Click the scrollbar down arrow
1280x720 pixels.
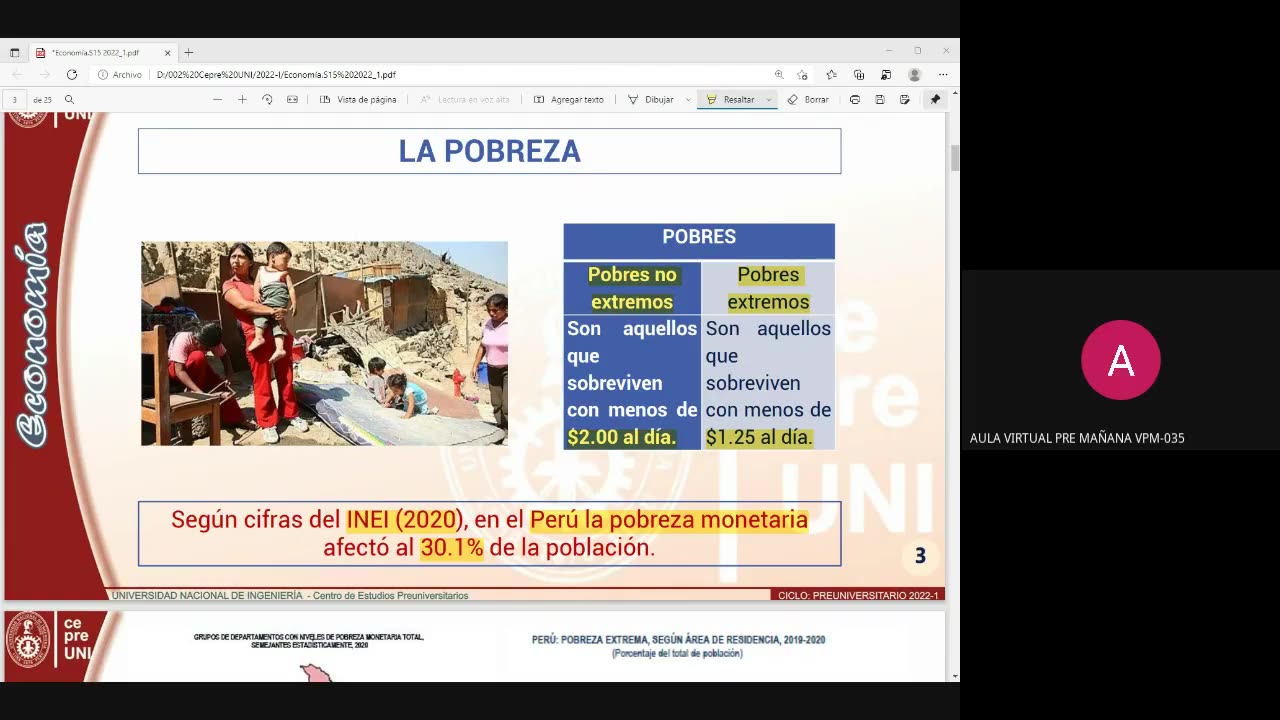point(955,676)
